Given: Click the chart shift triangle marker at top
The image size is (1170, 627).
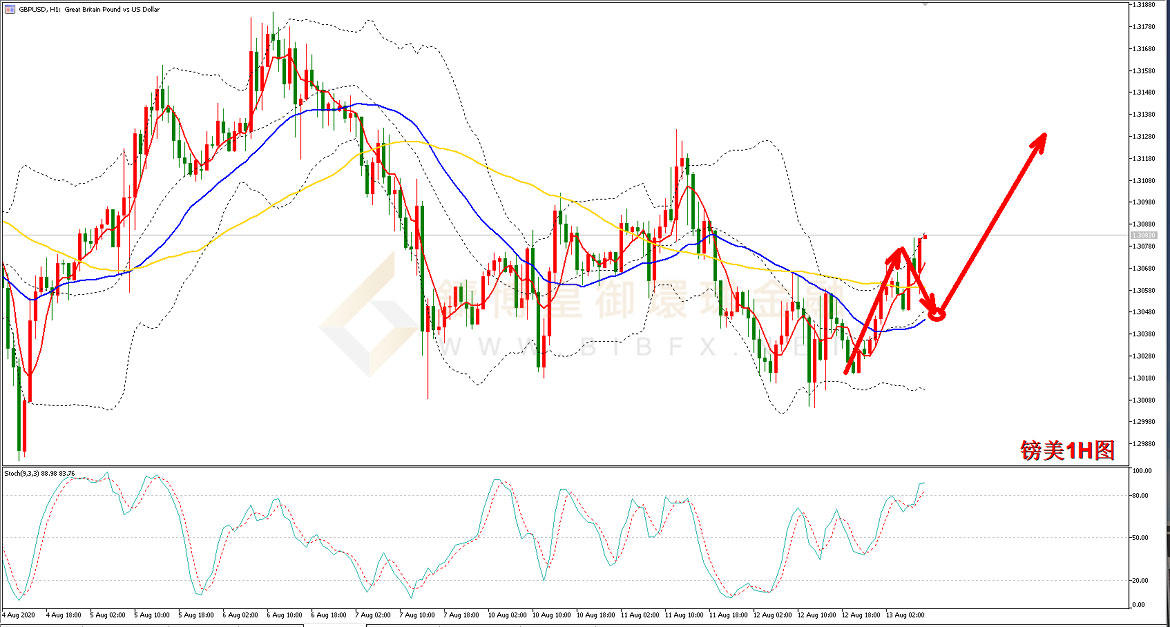Looking at the screenshot, I should [x=925, y=4].
